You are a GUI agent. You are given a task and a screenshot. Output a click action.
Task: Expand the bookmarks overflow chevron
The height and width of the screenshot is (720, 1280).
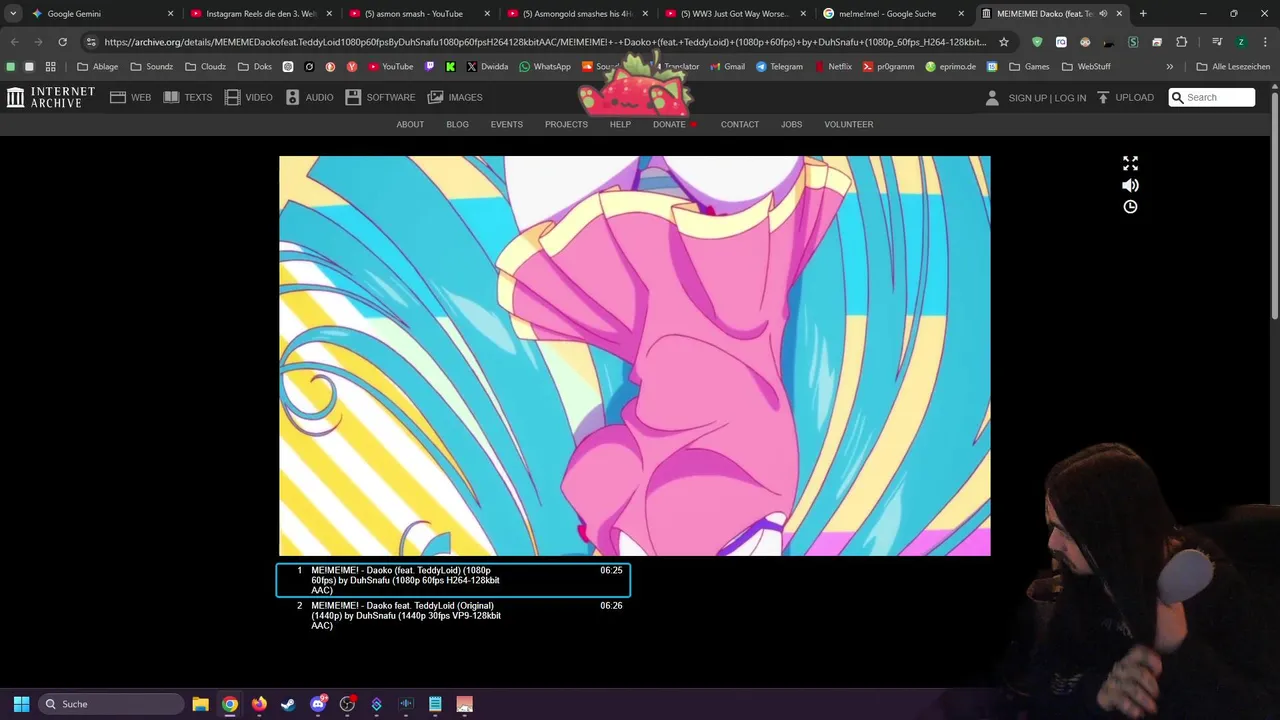coord(1169,66)
